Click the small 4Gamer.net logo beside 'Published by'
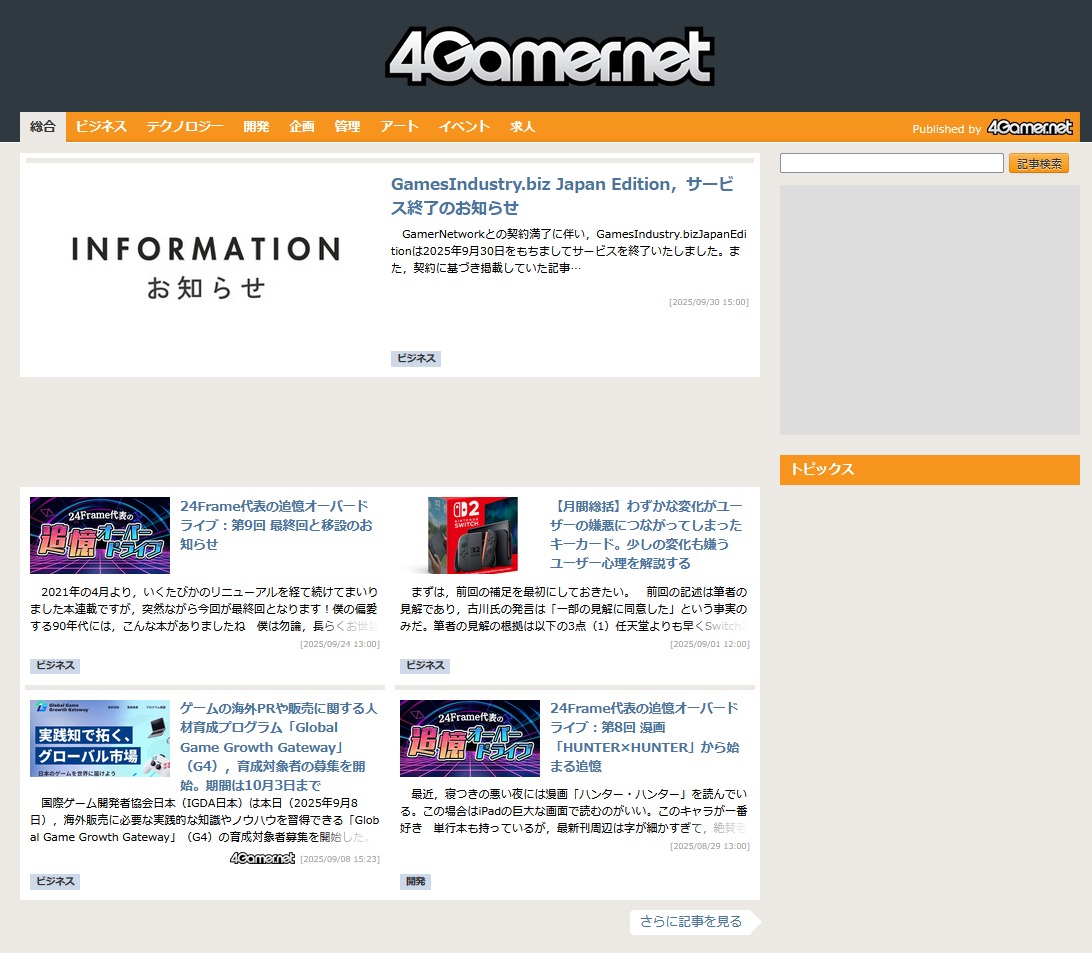 click(x=1030, y=127)
